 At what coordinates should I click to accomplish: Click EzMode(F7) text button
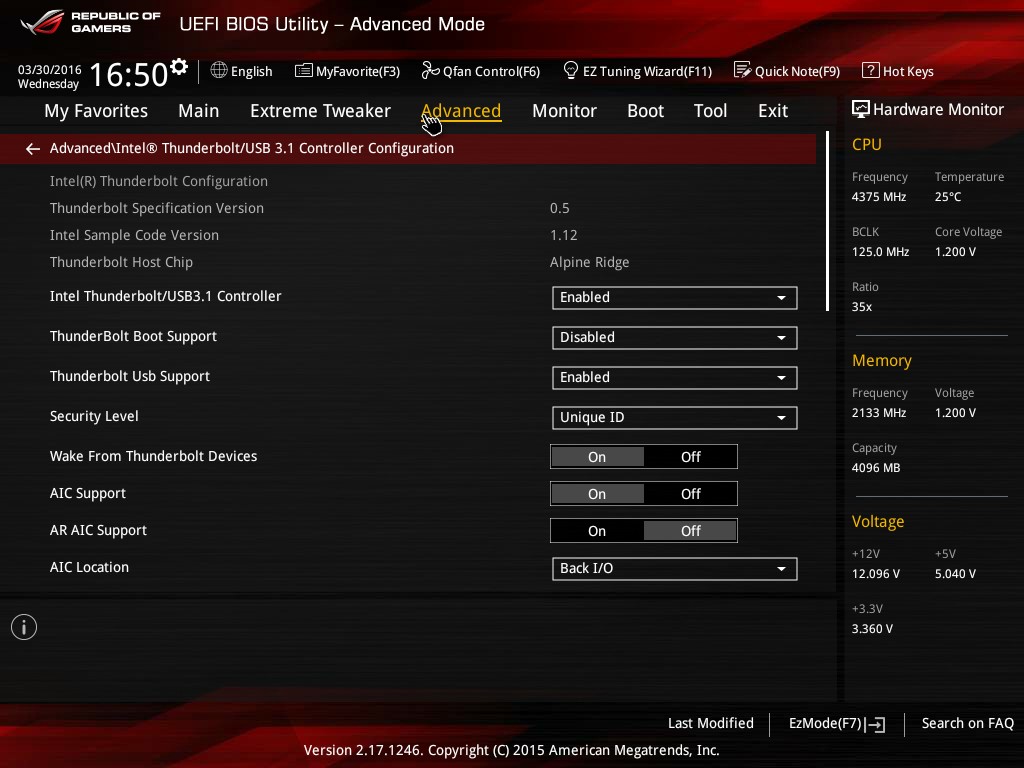point(825,724)
